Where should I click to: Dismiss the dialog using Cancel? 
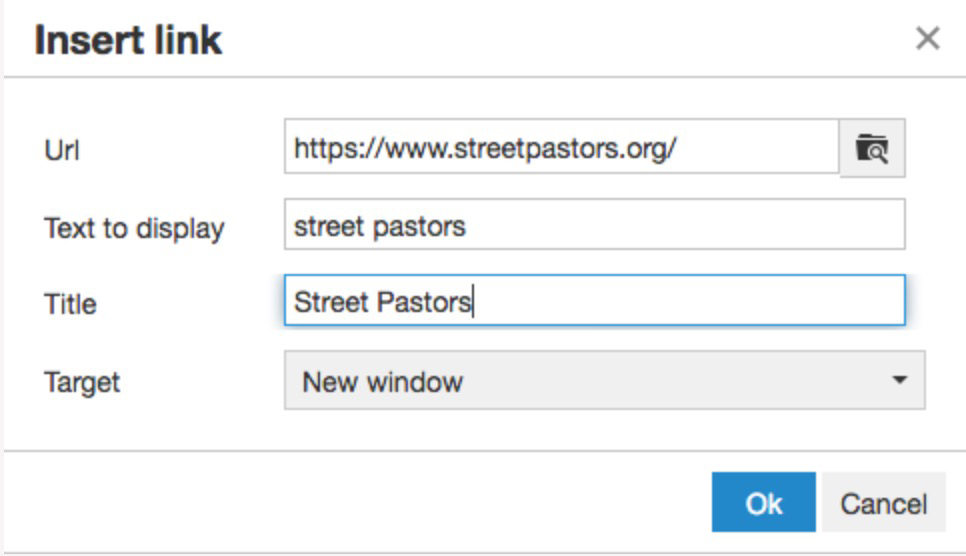[883, 502]
